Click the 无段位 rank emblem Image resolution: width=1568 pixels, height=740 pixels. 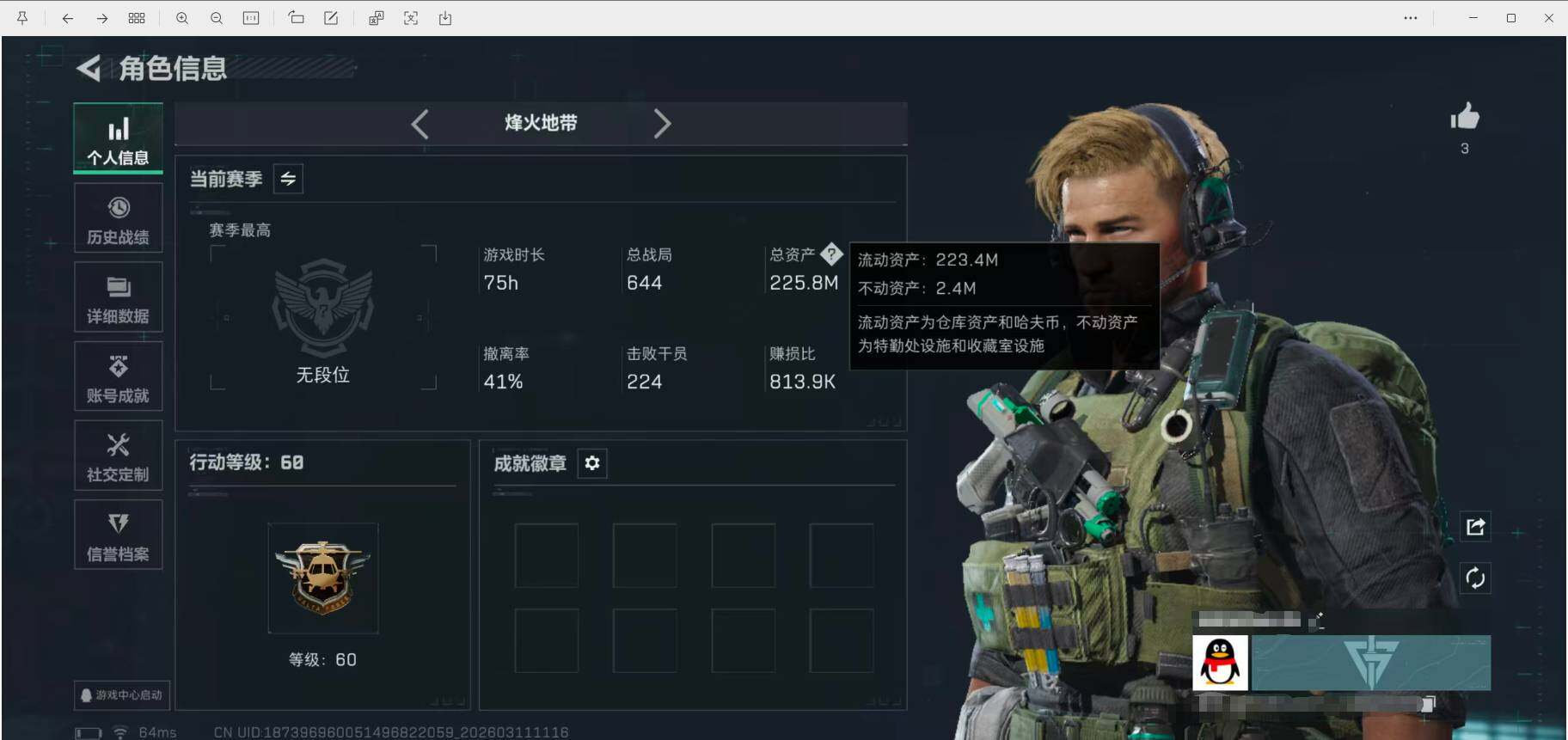pos(322,308)
